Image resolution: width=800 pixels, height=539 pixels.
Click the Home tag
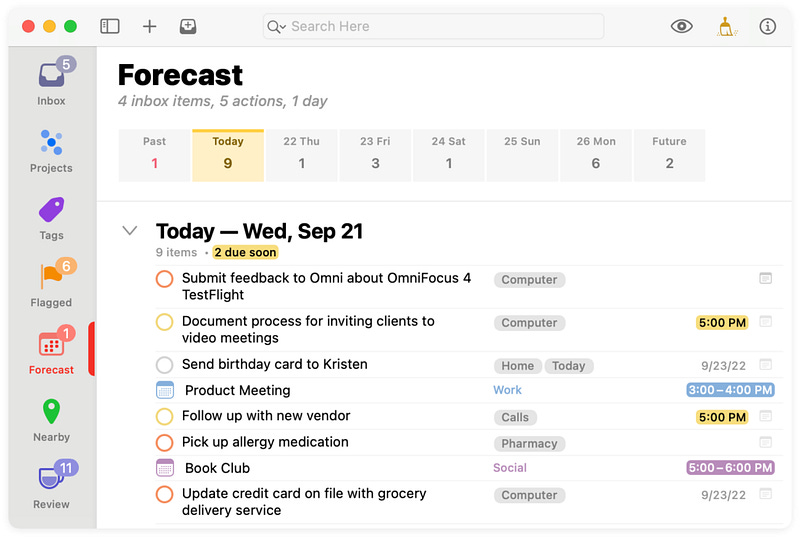tap(517, 366)
